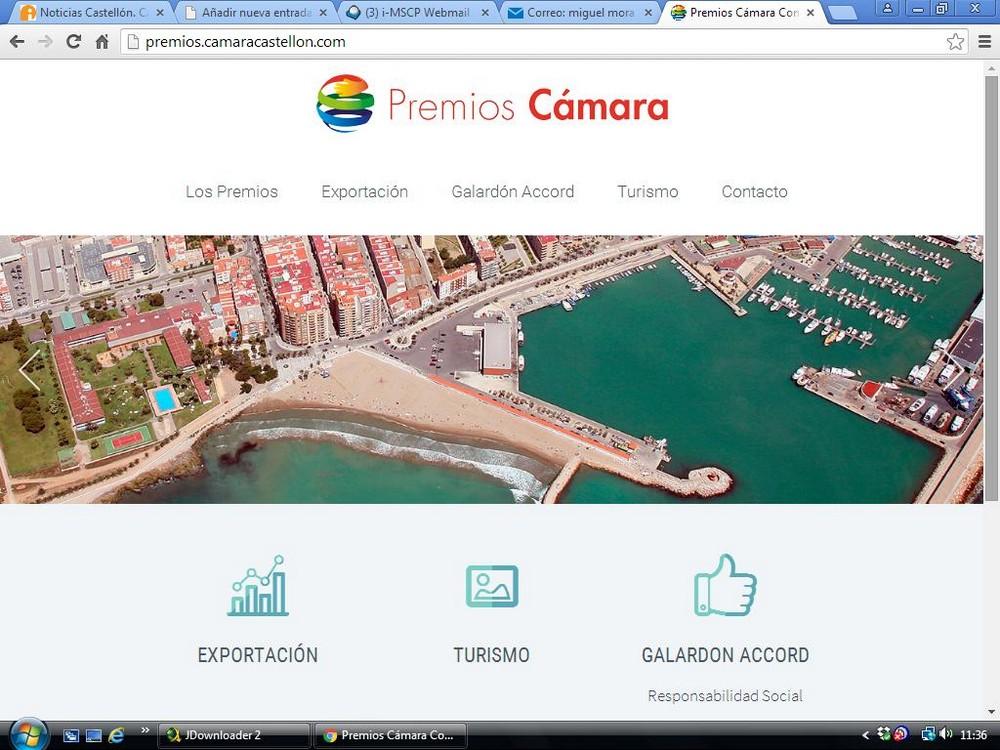
Task: Expand hidden system tray icons arrow
Action: click(x=866, y=735)
